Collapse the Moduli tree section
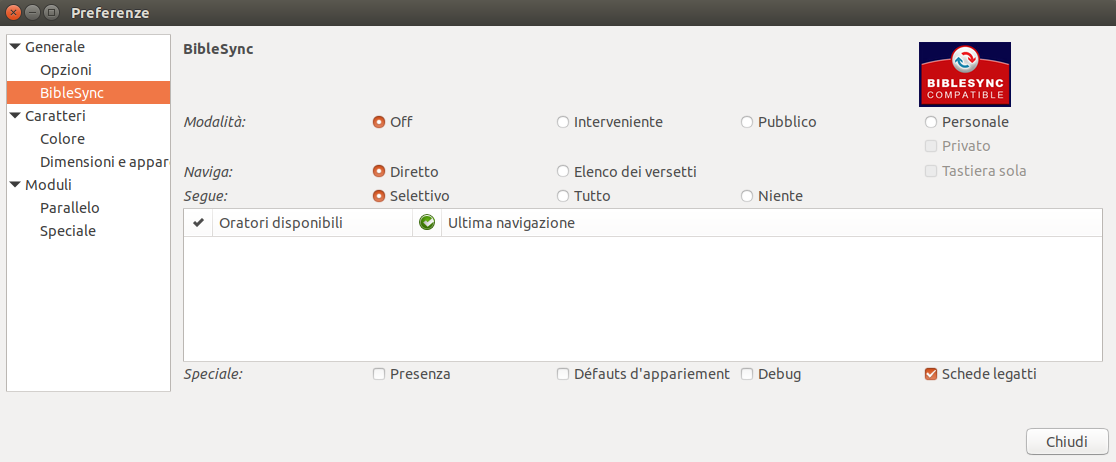This screenshot has width=1116, height=462. click(x=15, y=185)
